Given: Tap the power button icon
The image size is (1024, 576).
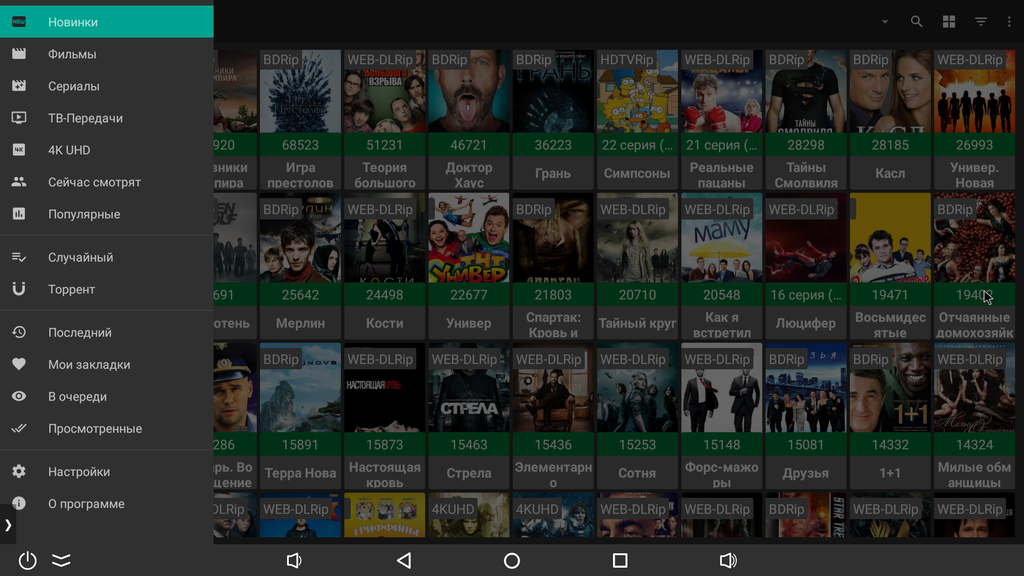Looking at the screenshot, I should click(27, 560).
